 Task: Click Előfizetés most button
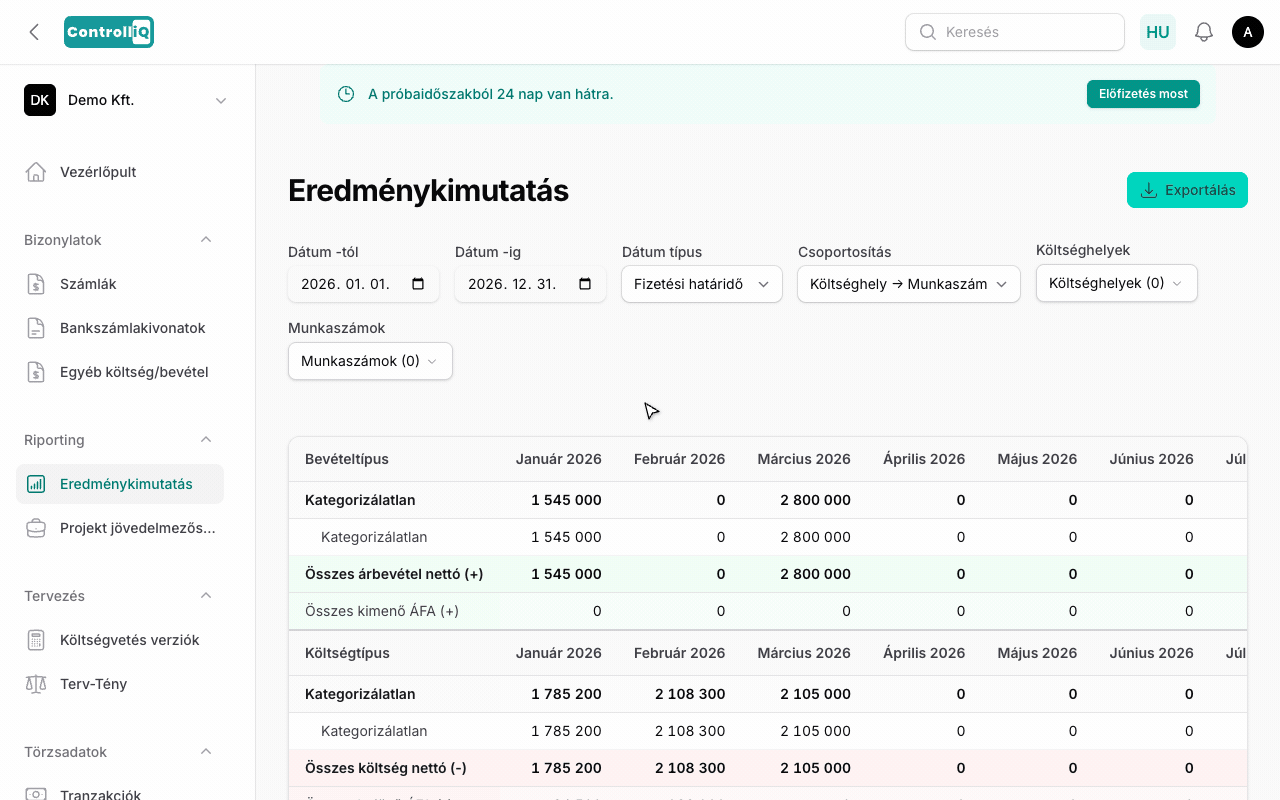pyautogui.click(x=1143, y=94)
